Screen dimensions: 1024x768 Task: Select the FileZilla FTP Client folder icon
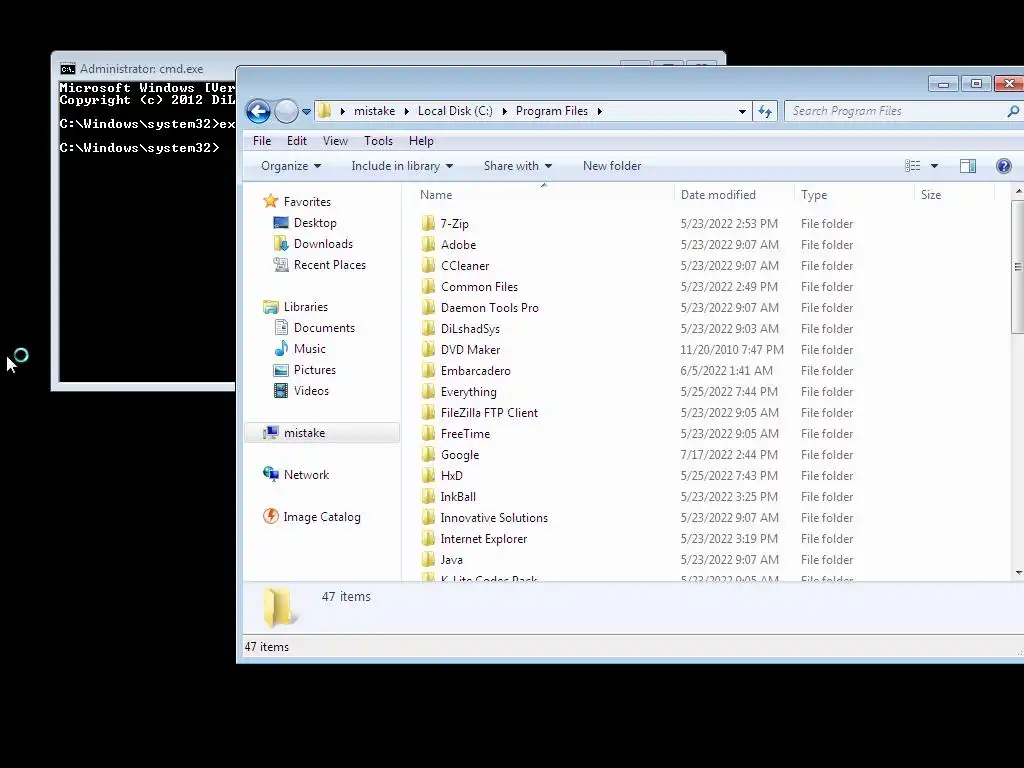[x=428, y=412]
